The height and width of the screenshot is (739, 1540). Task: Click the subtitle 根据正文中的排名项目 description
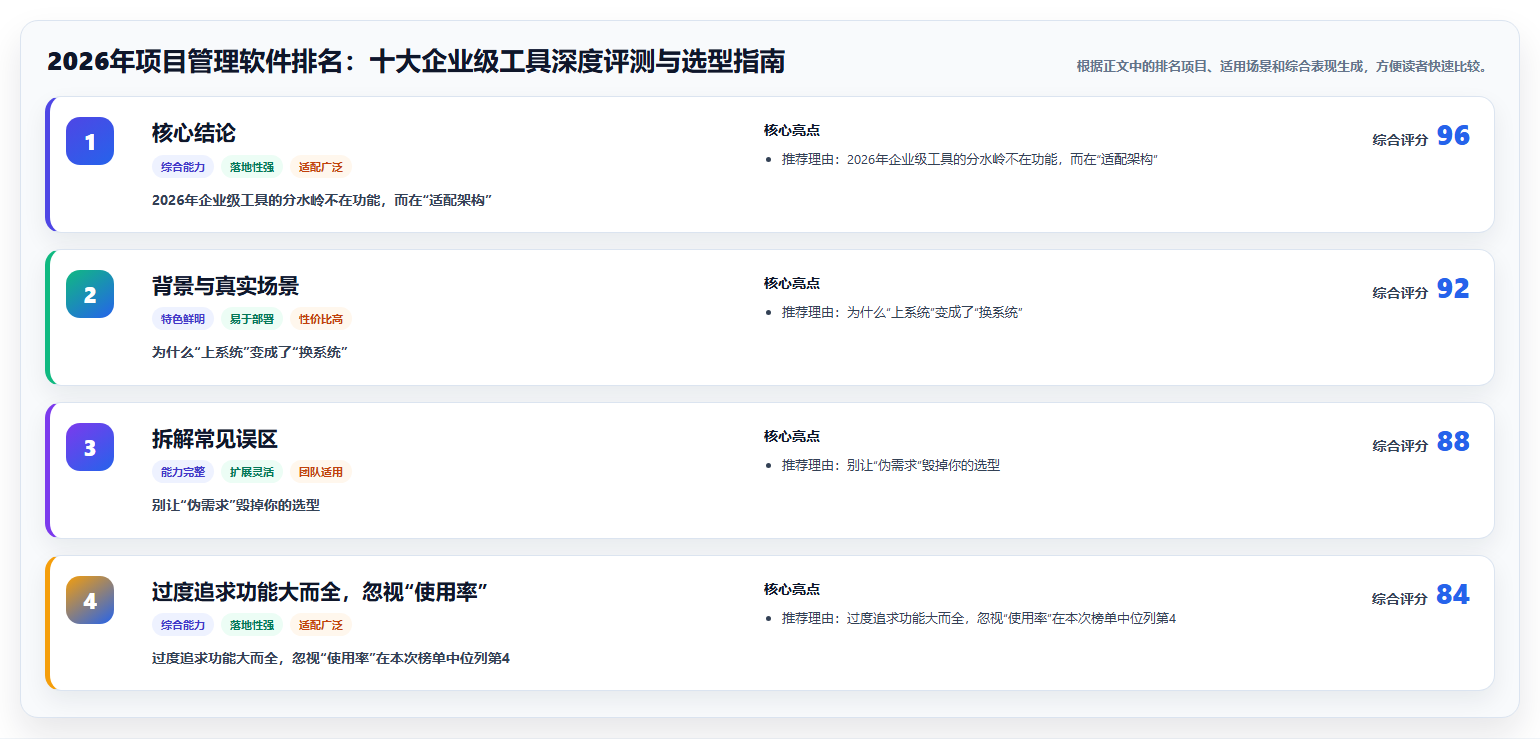pos(1283,66)
